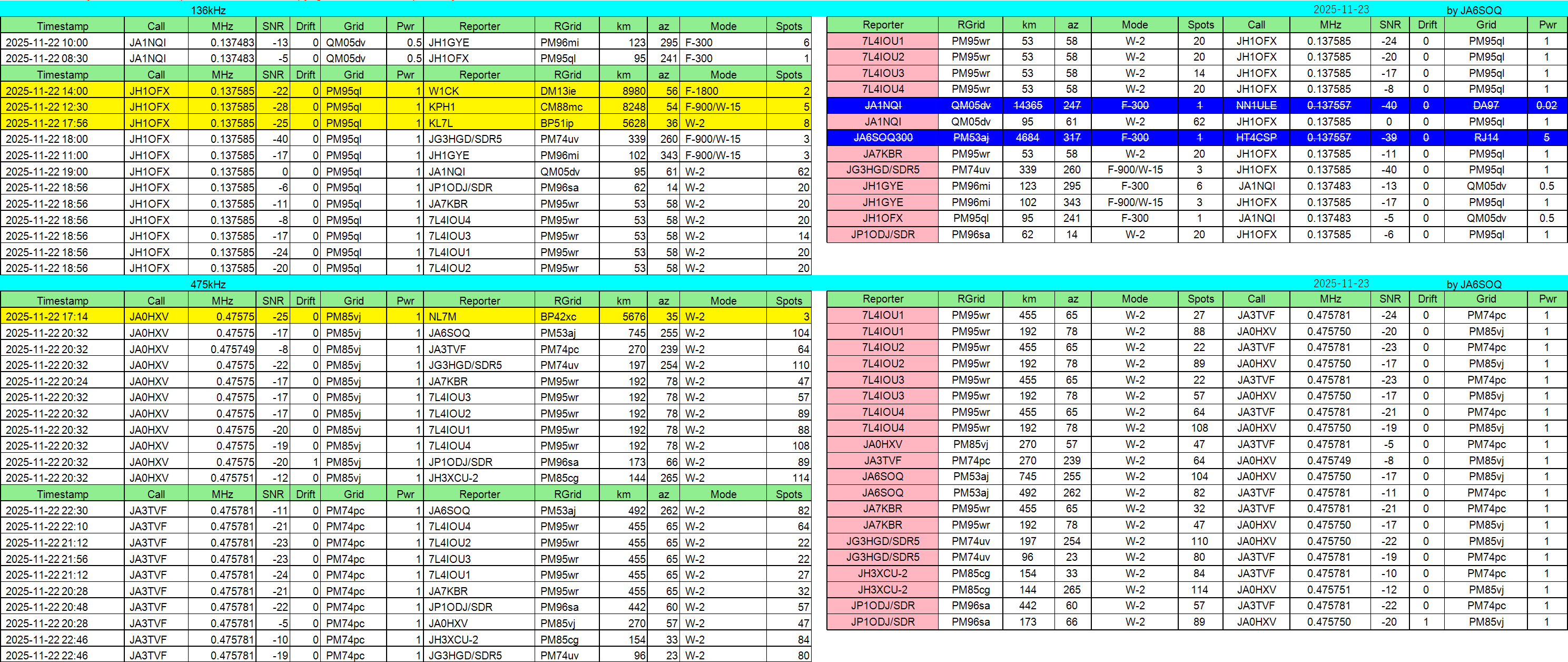This screenshot has height=662, width=1568.
Task: Click the 475kHz section title
Action: tap(208, 285)
